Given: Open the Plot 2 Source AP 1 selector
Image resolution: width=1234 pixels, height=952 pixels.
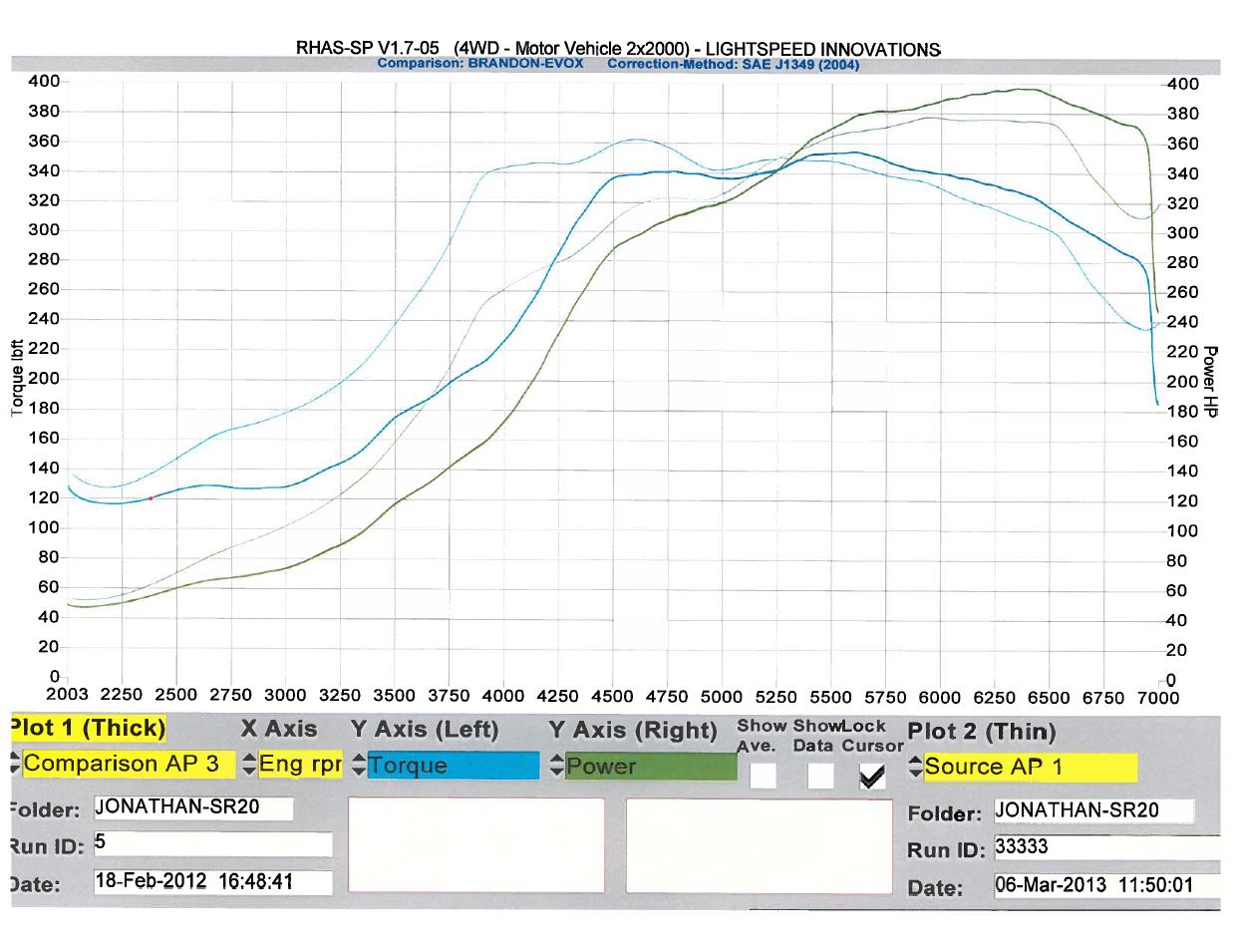Looking at the screenshot, I should (x=1030, y=768).
